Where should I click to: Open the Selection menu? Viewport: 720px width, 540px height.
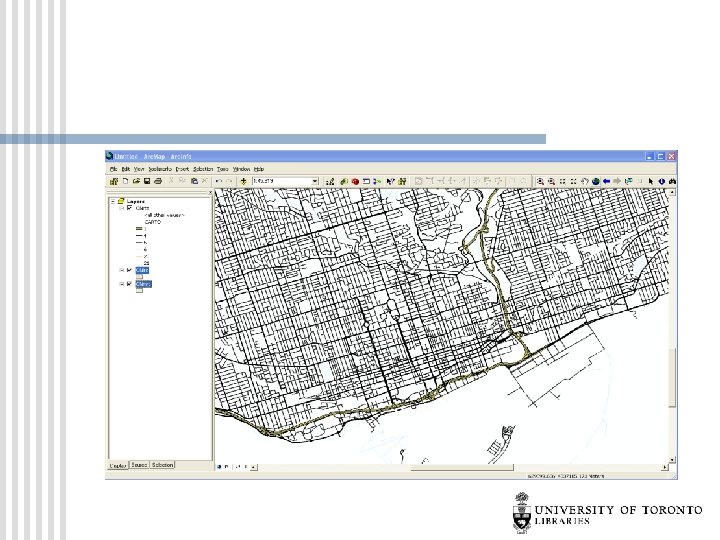coord(203,169)
